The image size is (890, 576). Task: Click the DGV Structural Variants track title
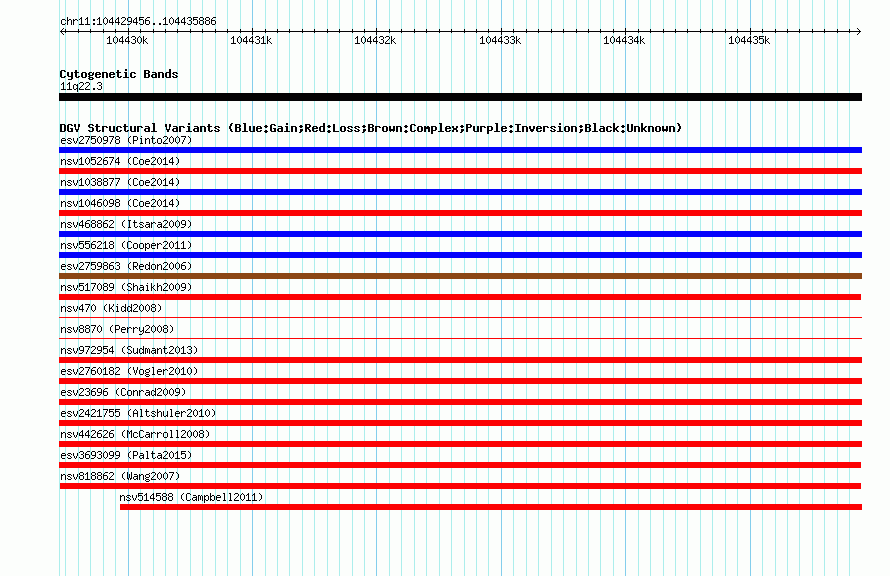370,128
